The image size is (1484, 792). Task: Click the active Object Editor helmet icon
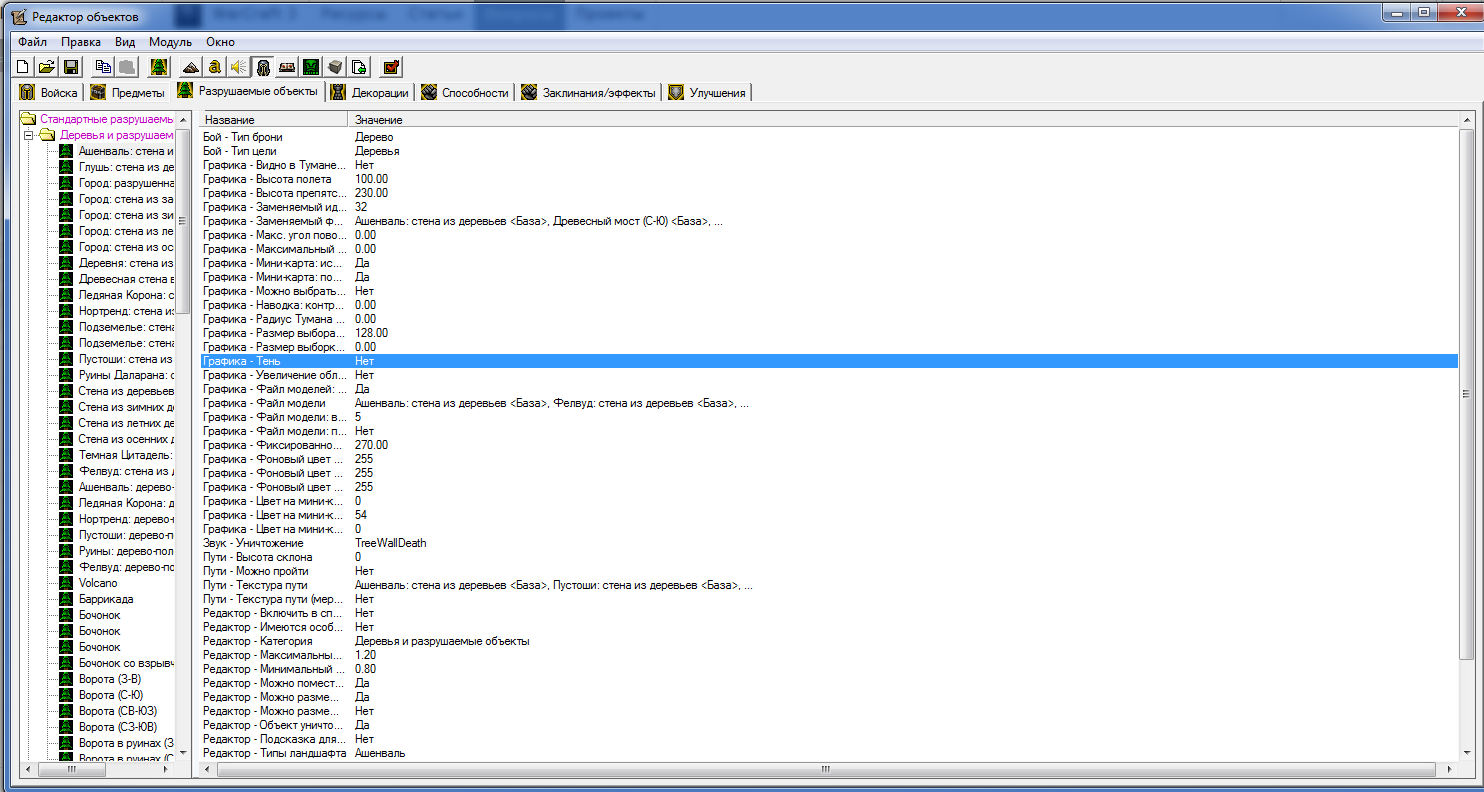(262, 67)
